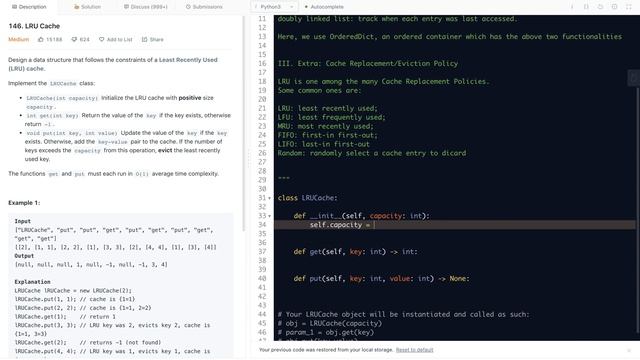Toggle the Autocomplete option

tap(324, 7)
